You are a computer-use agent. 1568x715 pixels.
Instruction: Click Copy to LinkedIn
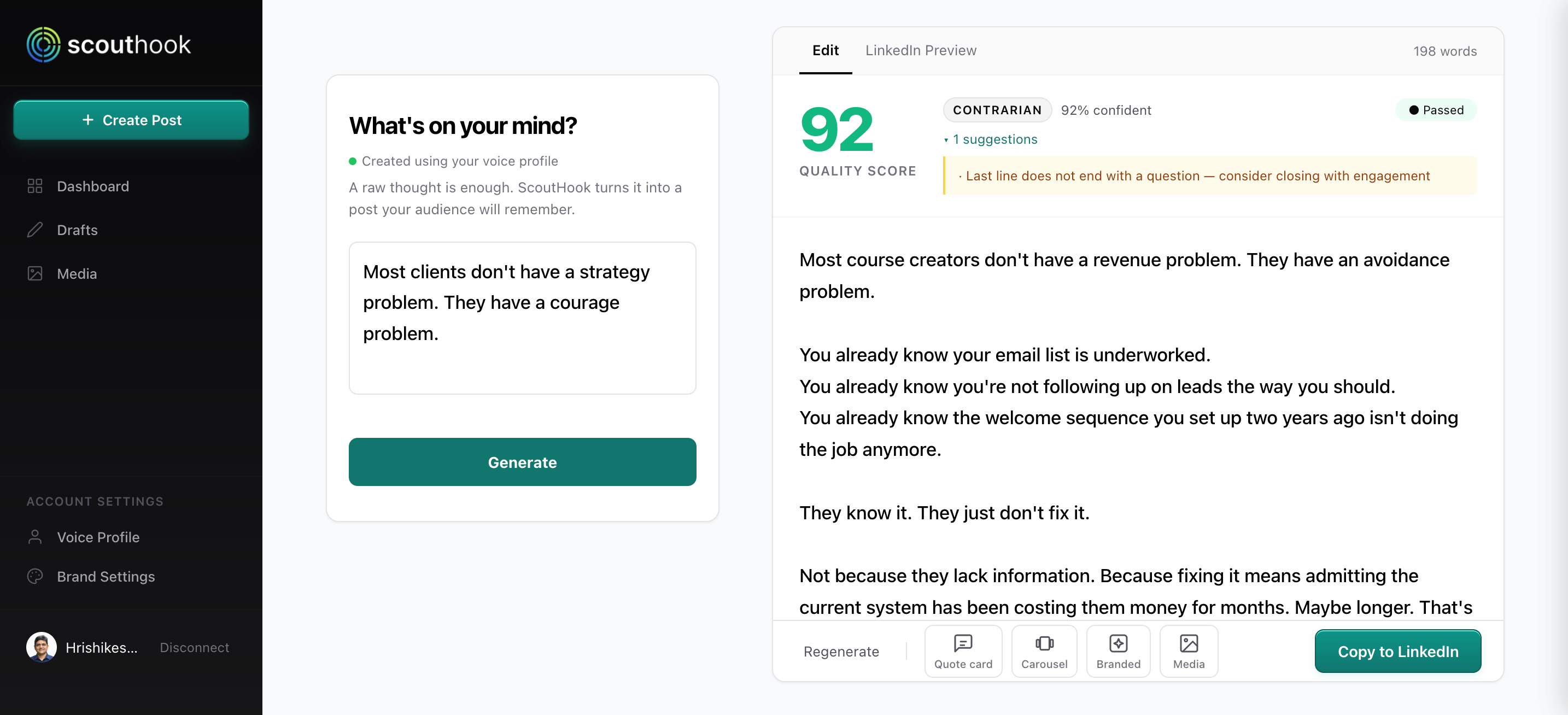click(1397, 651)
